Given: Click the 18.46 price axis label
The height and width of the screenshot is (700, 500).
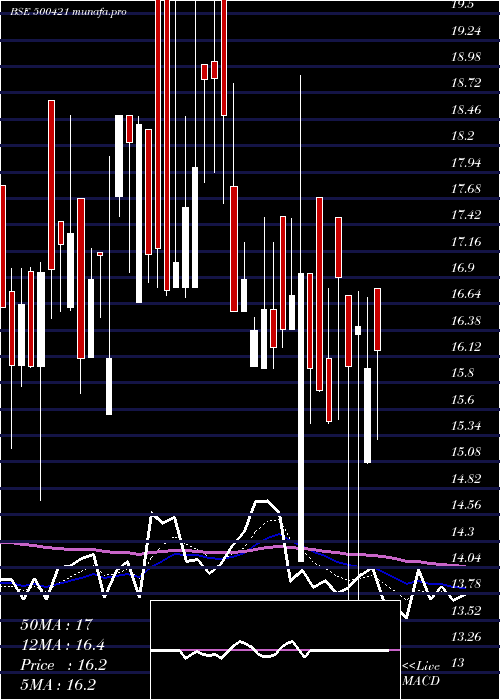Looking at the screenshot, I should tap(466, 109).
